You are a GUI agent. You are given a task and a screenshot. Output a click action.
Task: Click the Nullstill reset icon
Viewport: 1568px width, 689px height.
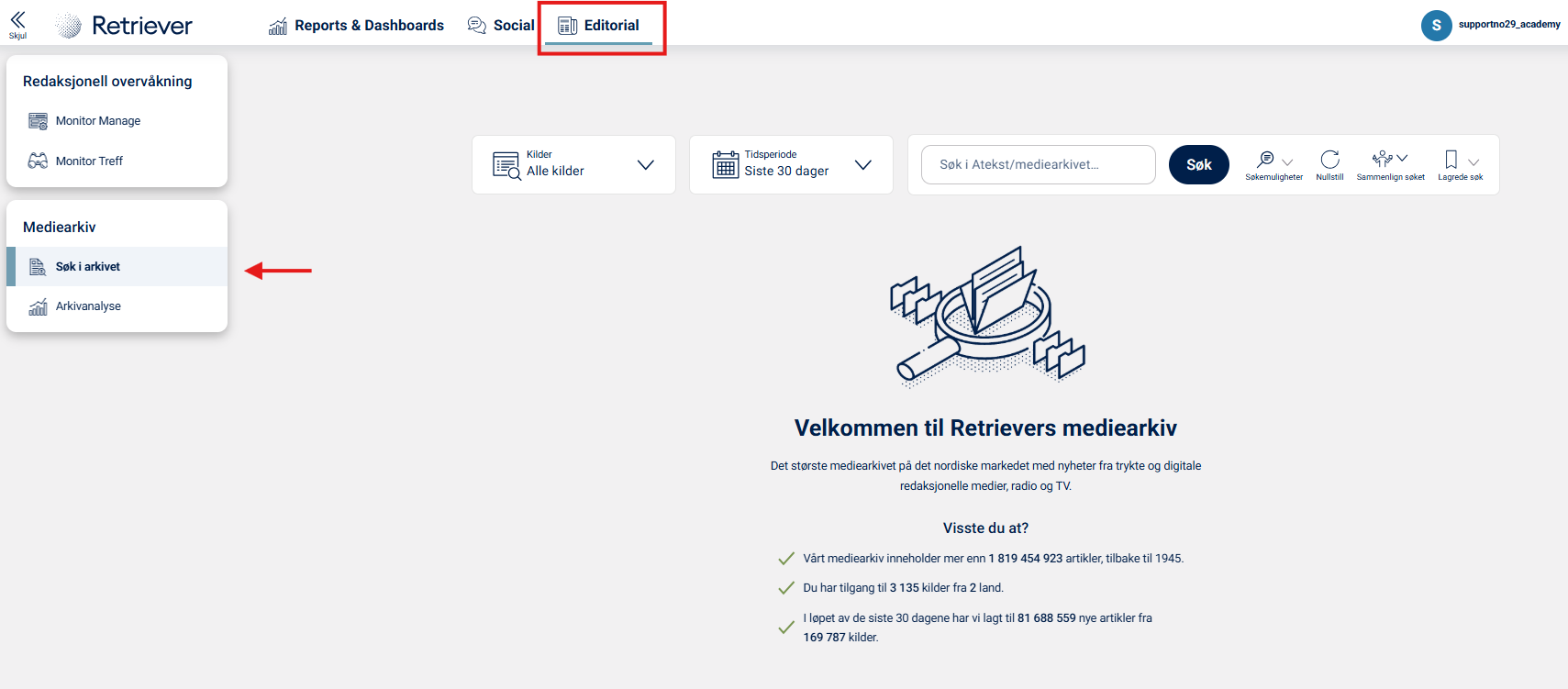click(1329, 160)
